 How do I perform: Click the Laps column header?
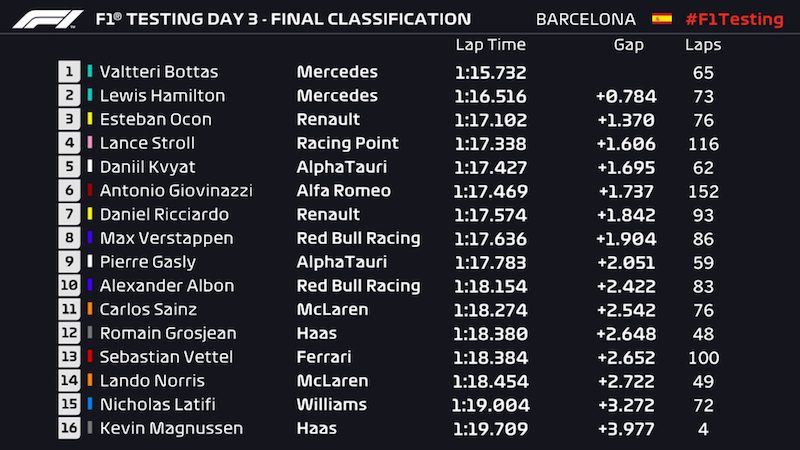pyautogui.click(x=703, y=45)
